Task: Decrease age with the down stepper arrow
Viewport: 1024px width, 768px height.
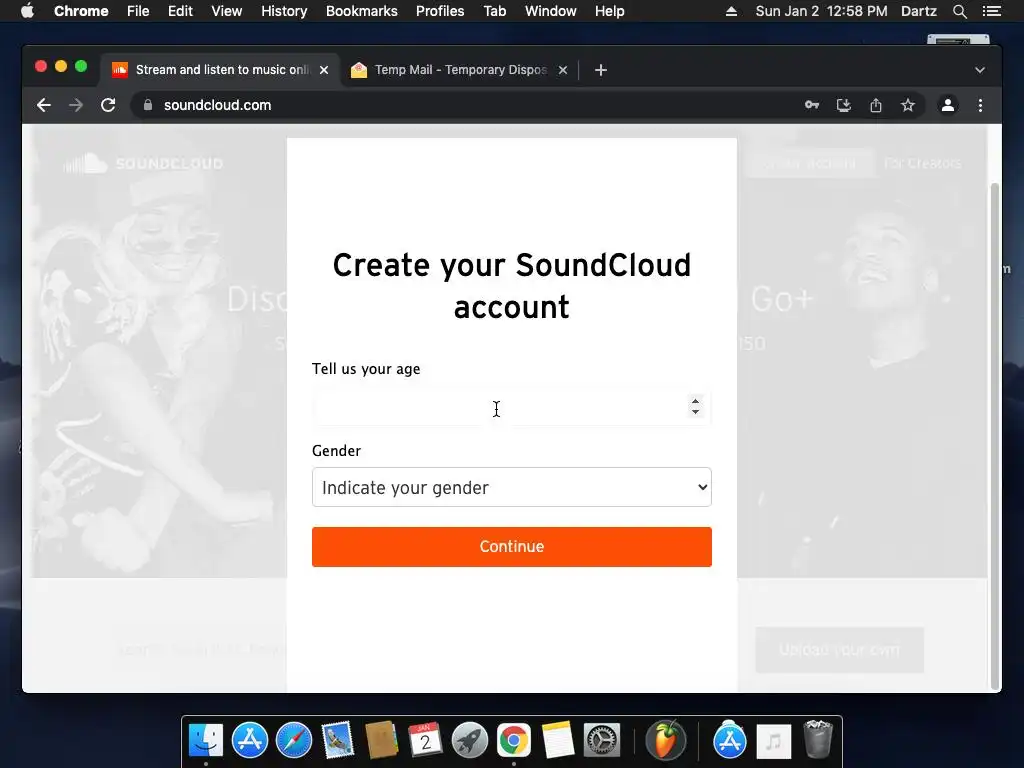Action: [x=696, y=412]
